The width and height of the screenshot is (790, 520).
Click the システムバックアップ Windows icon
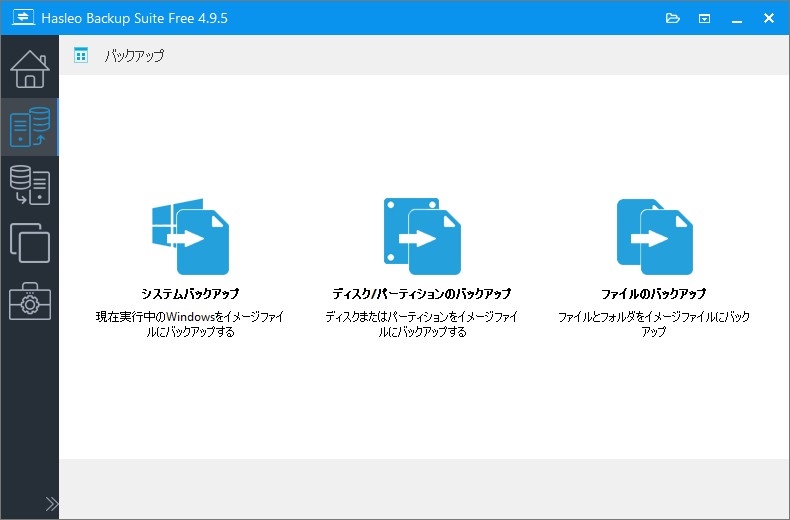[190, 236]
